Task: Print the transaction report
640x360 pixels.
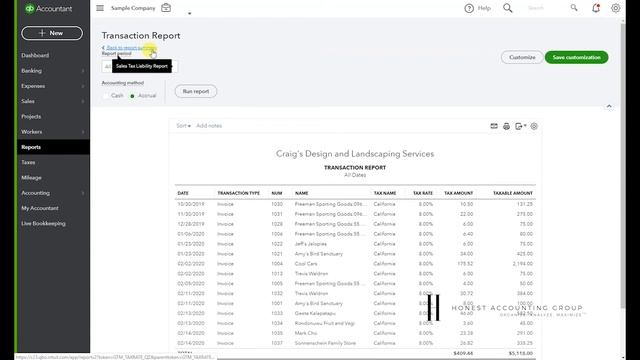Action: (x=506, y=126)
